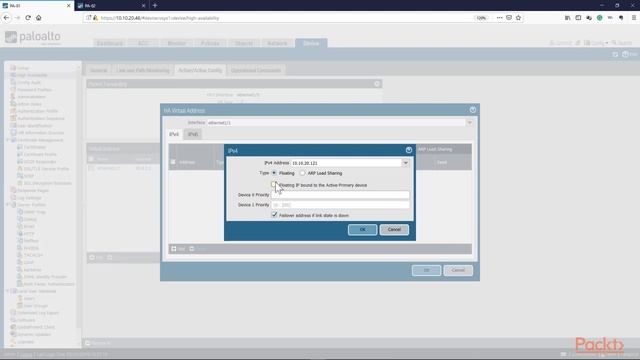The width and height of the screenshot is (640, 360).
Task: Open the General HA tab
Action: (98, 70)
